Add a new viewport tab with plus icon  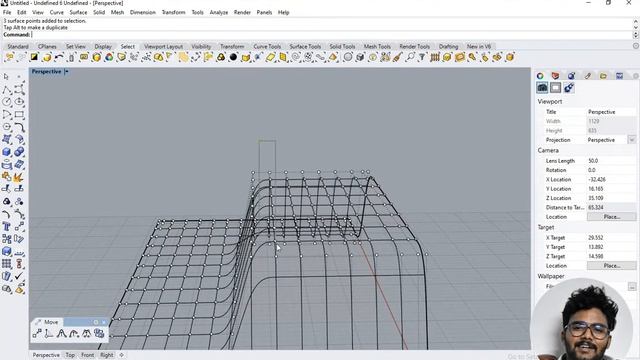(121, 355)
